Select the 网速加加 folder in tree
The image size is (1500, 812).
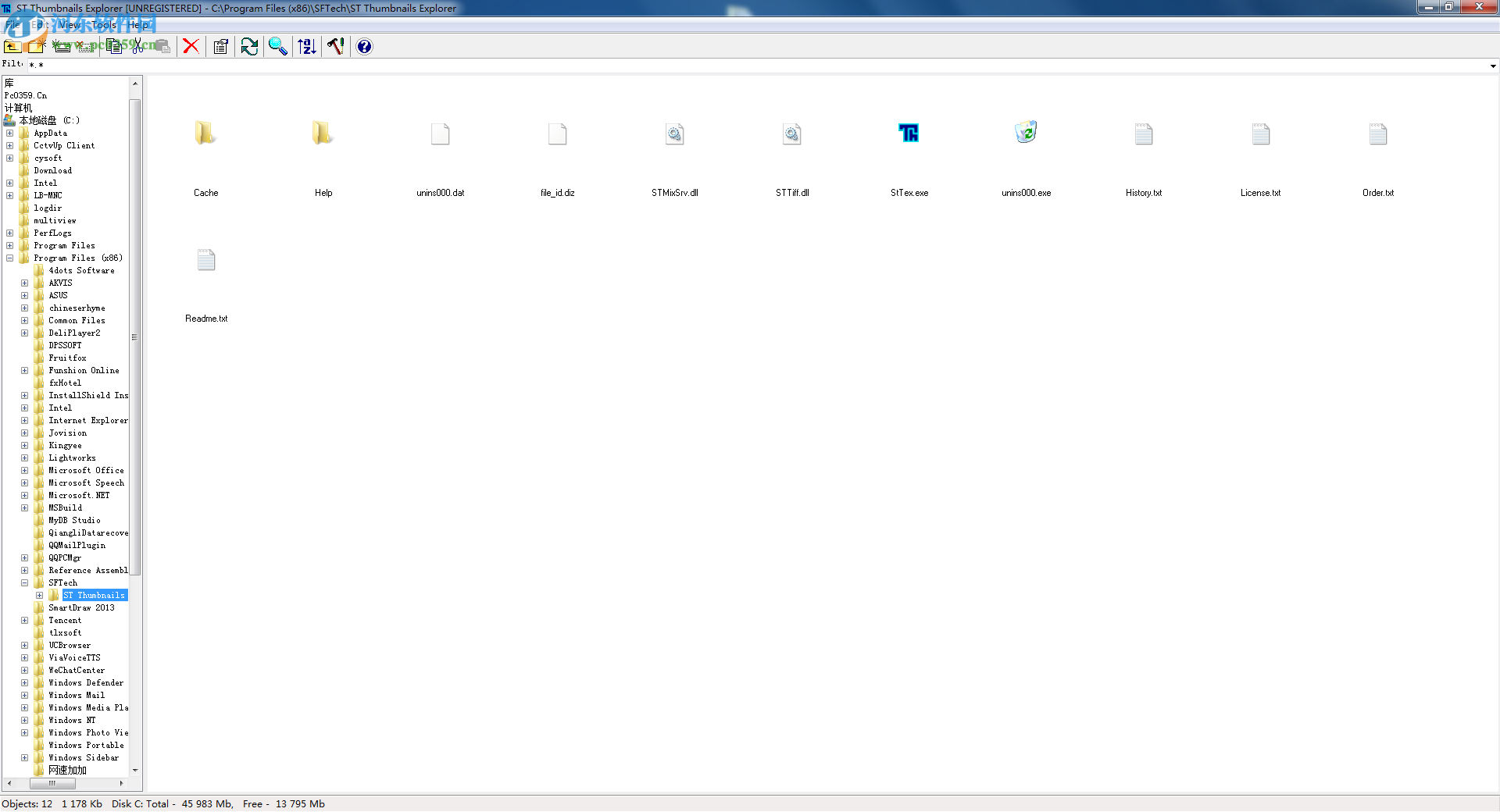(67, 771)
